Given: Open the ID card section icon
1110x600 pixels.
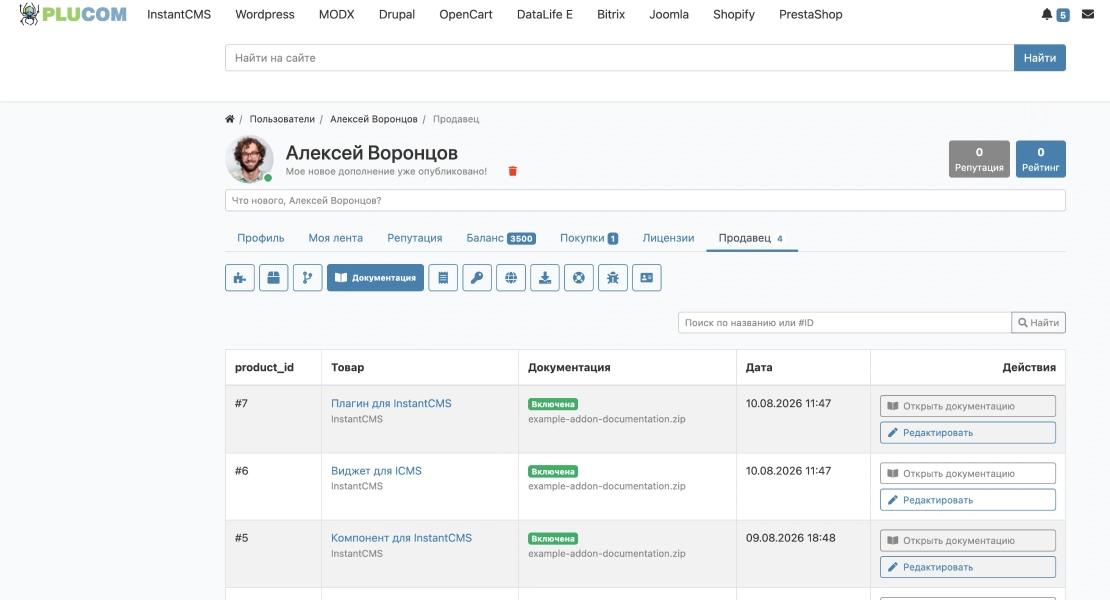Looking at the screenshot, I should (647, 277).
